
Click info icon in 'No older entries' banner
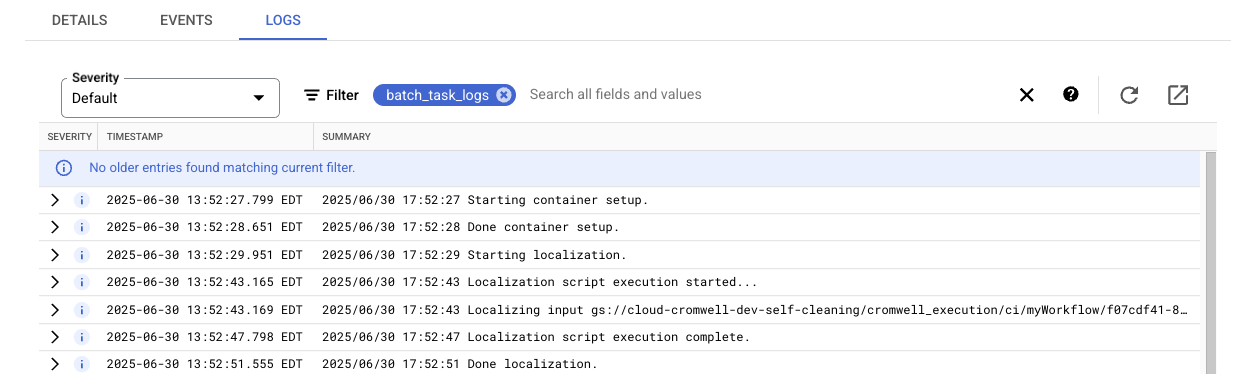pos(63,168)
